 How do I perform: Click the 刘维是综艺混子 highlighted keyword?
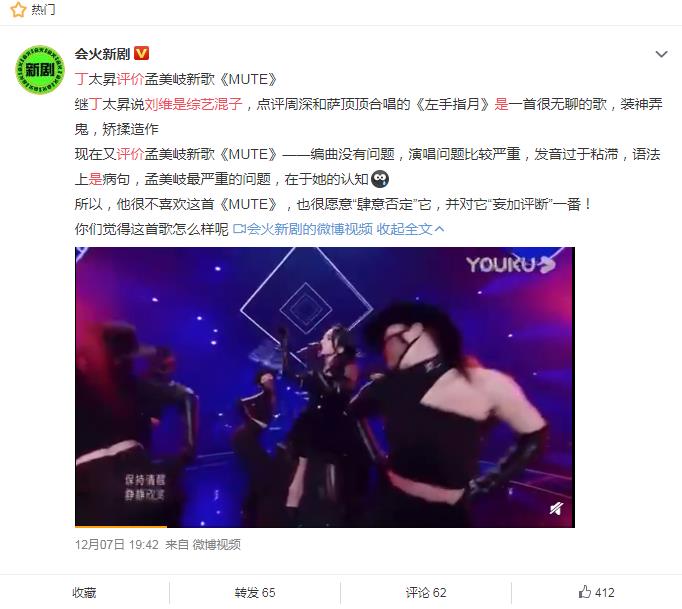[193, 104]
